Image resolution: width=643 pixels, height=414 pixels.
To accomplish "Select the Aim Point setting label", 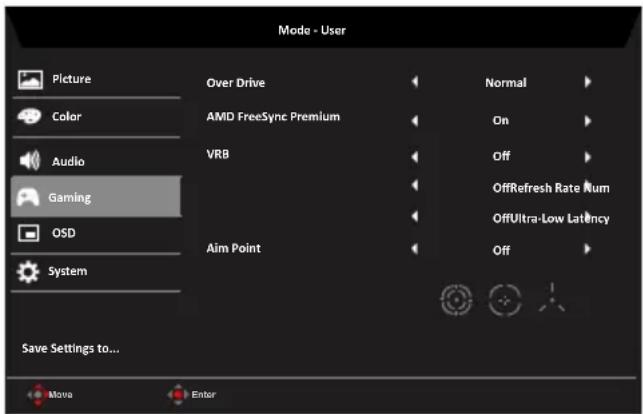I will (233, 248).
